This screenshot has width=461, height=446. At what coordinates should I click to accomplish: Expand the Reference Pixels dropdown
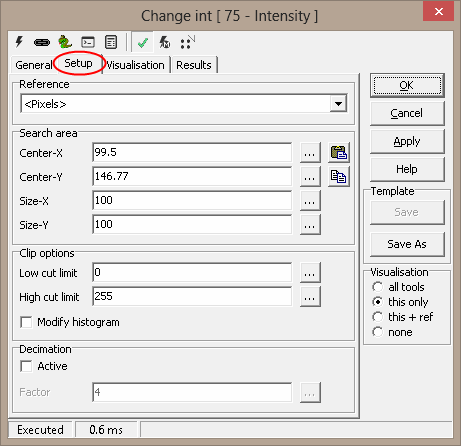click(338, 104)
